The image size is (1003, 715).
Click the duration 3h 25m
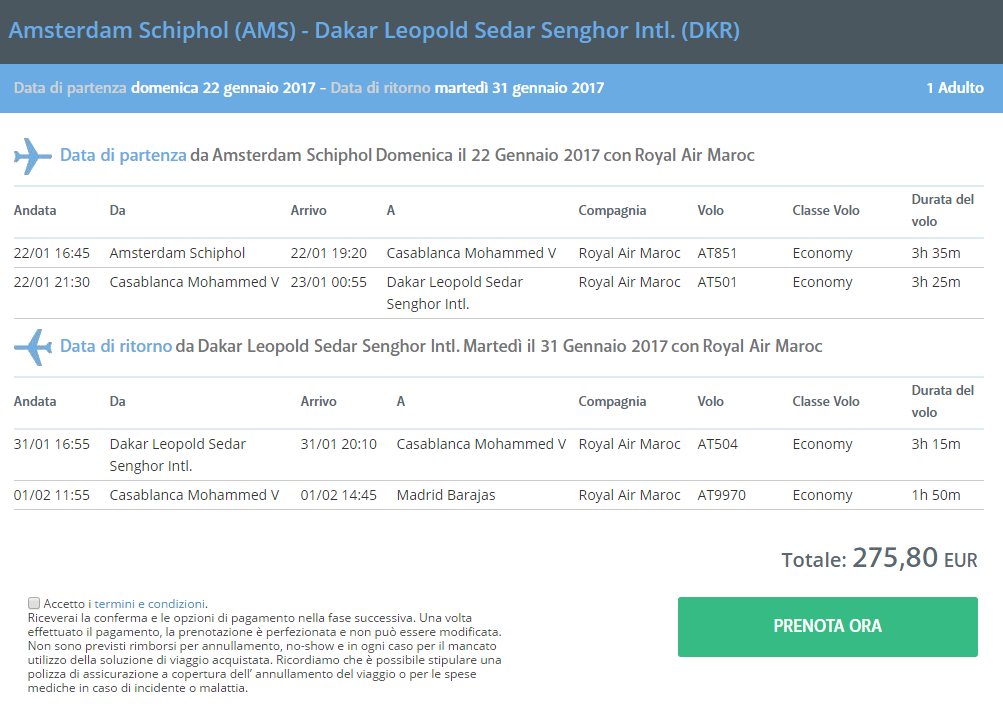[936, 282]
